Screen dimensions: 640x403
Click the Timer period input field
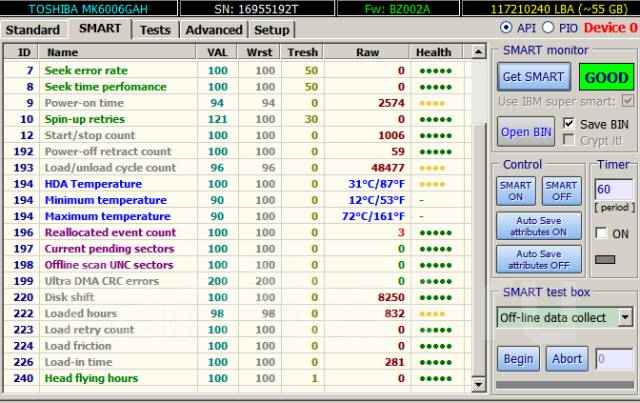click(x=612, y=189)
